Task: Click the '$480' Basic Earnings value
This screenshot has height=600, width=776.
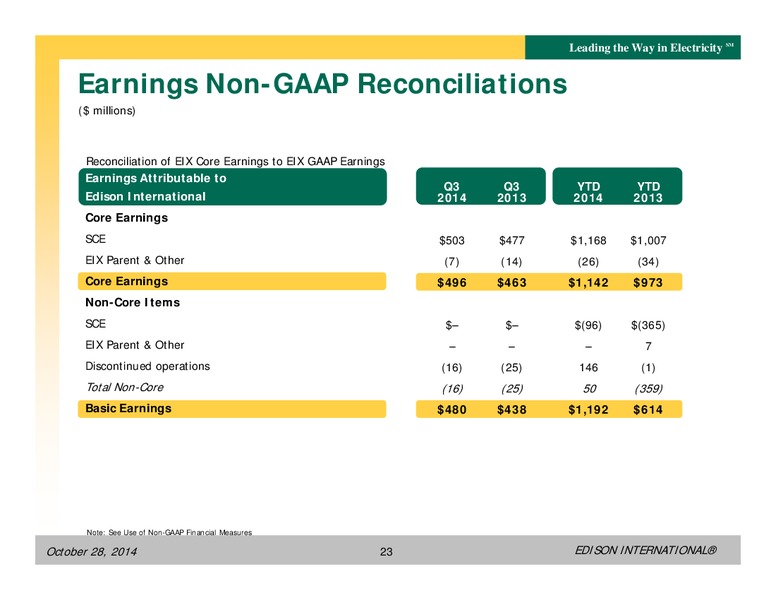Action: 452,410
